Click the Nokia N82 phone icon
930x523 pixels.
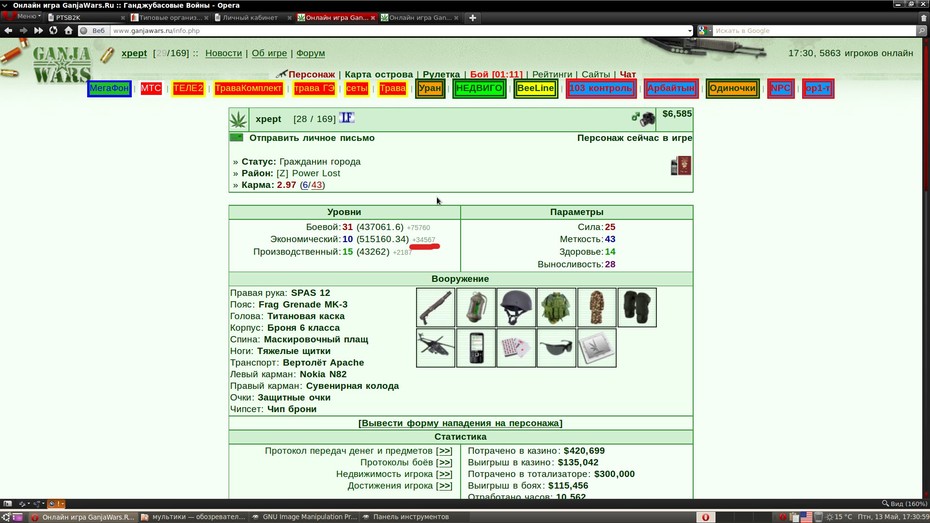pos(476,348)
